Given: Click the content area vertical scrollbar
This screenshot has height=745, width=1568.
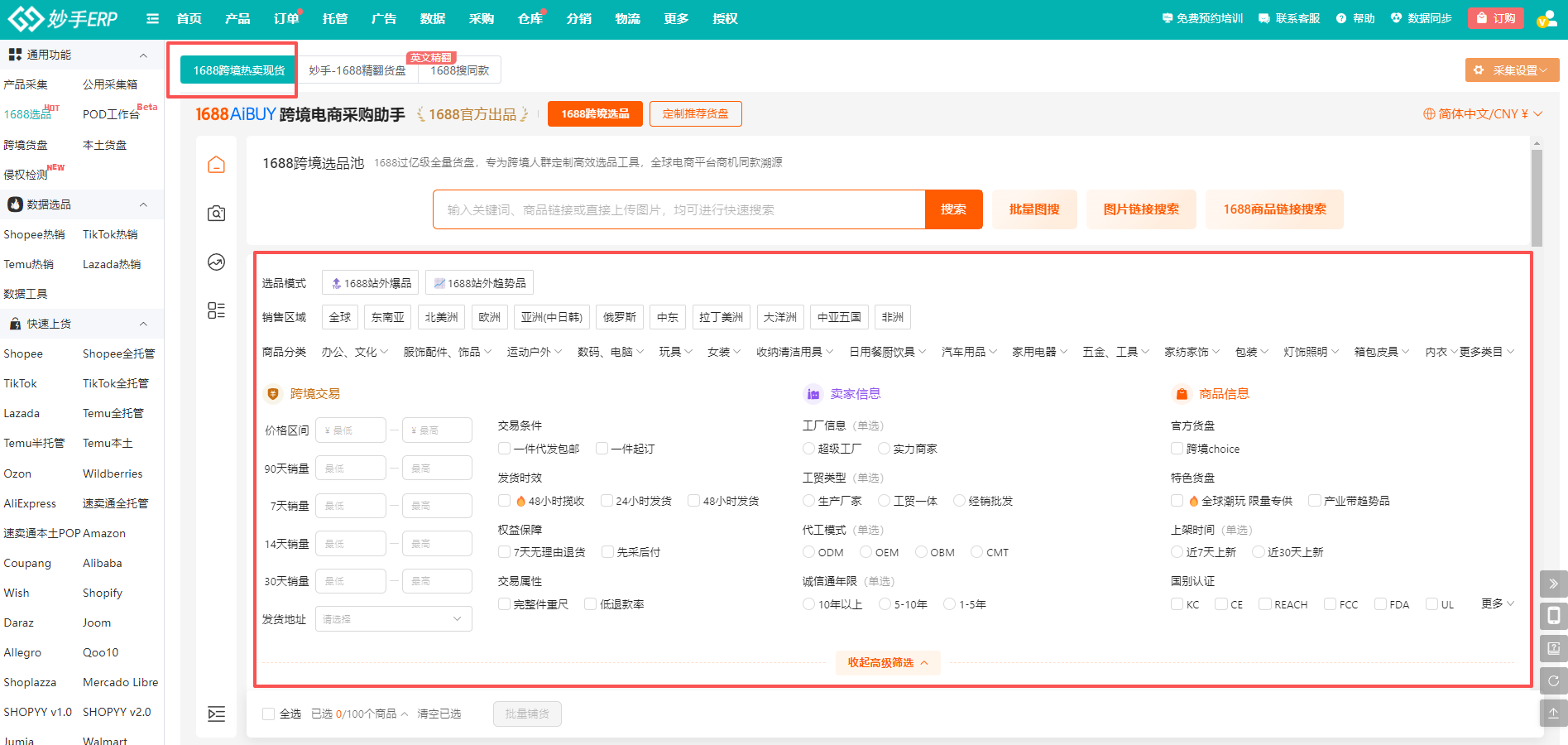Looking at the screenshot, I should tap(1537, 199).
